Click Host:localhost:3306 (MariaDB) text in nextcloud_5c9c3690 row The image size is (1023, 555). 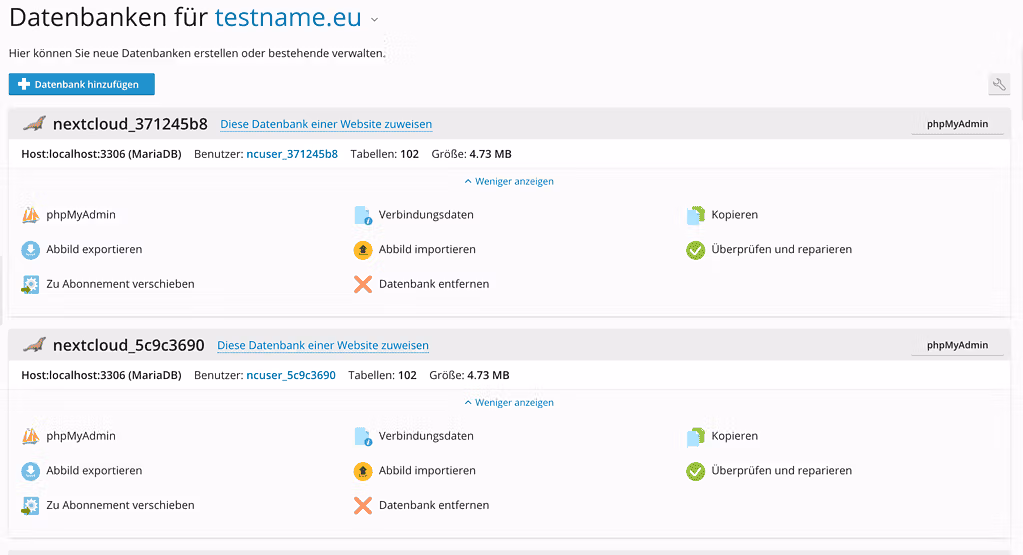(101, 375)
